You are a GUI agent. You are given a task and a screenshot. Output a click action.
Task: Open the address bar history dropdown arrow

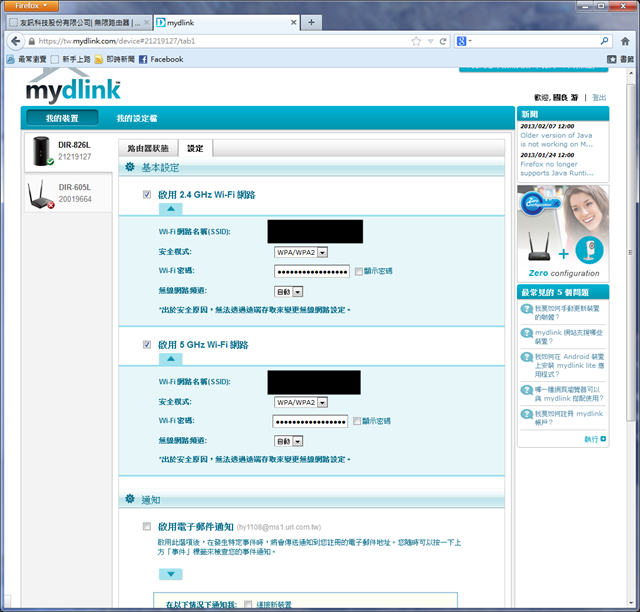430,41
